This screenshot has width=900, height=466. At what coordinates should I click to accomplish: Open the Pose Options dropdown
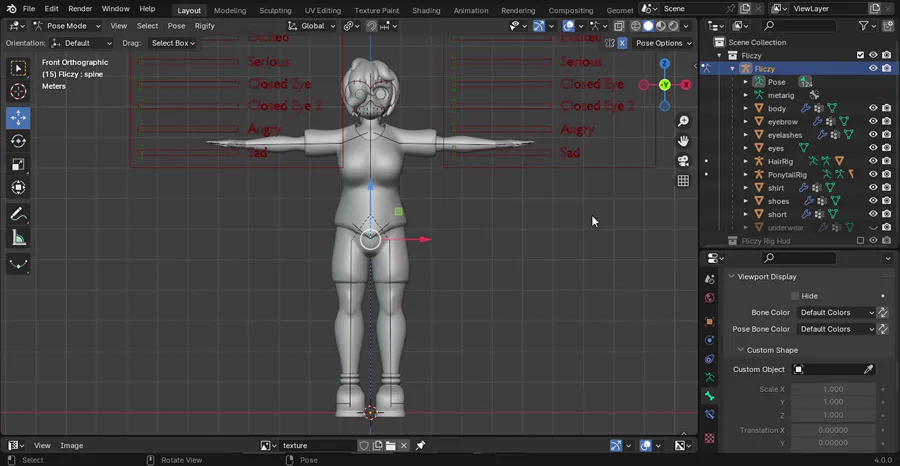pos(664,43)
